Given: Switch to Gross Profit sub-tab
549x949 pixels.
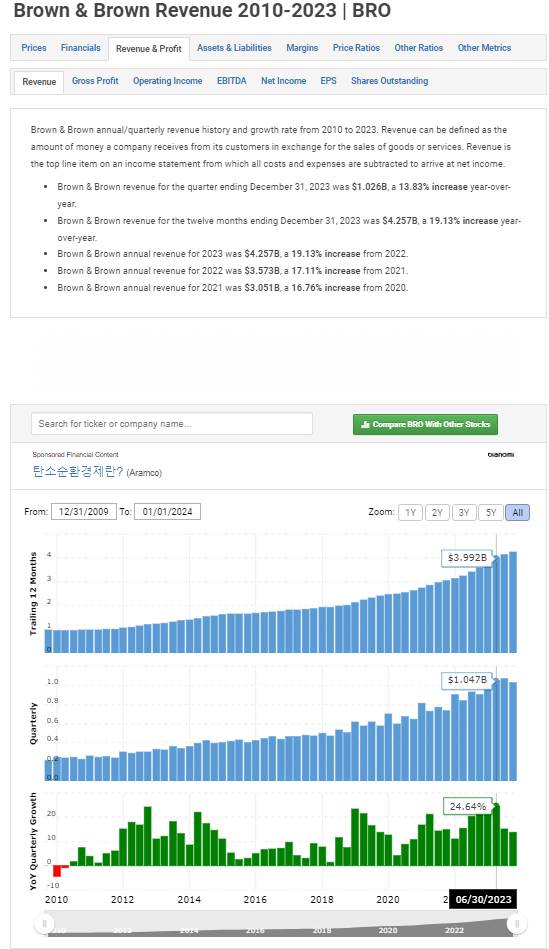Looking at the screenshot, I should tap(95, 80).
